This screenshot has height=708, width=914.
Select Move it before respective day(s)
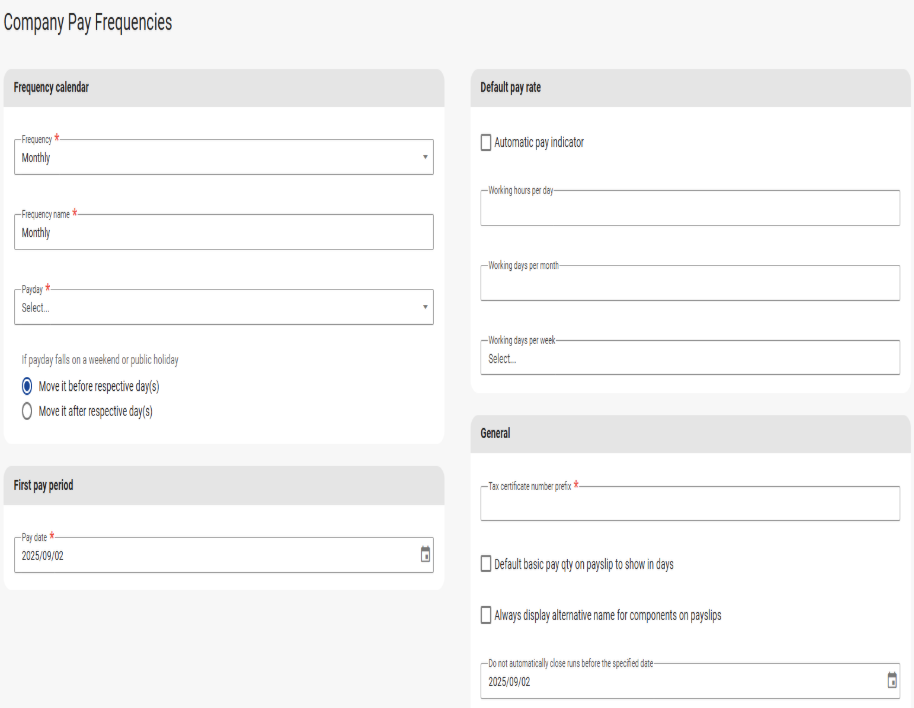tap(27, 386)
